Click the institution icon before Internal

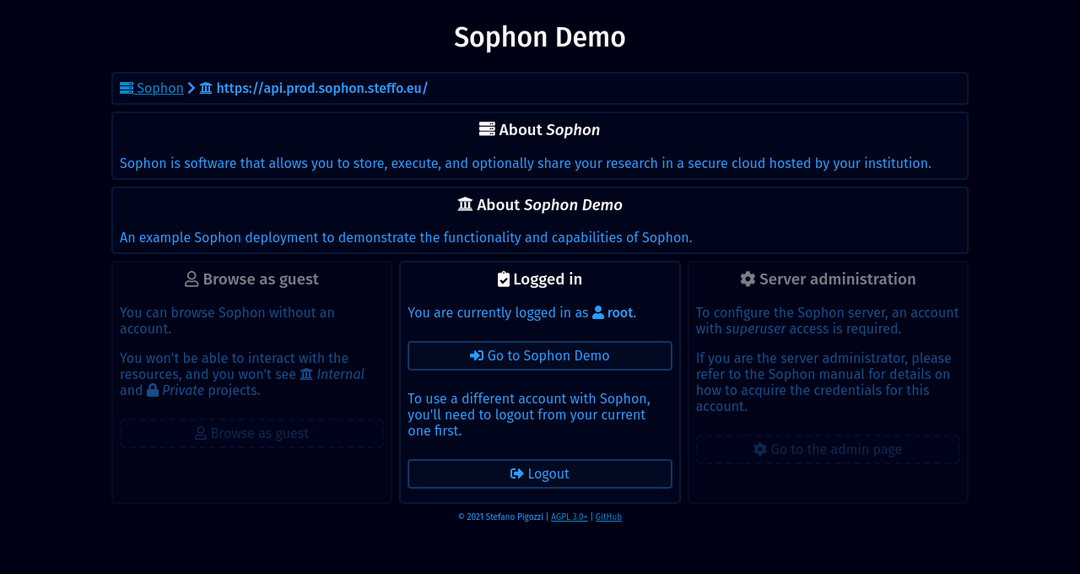pos(307,374)
